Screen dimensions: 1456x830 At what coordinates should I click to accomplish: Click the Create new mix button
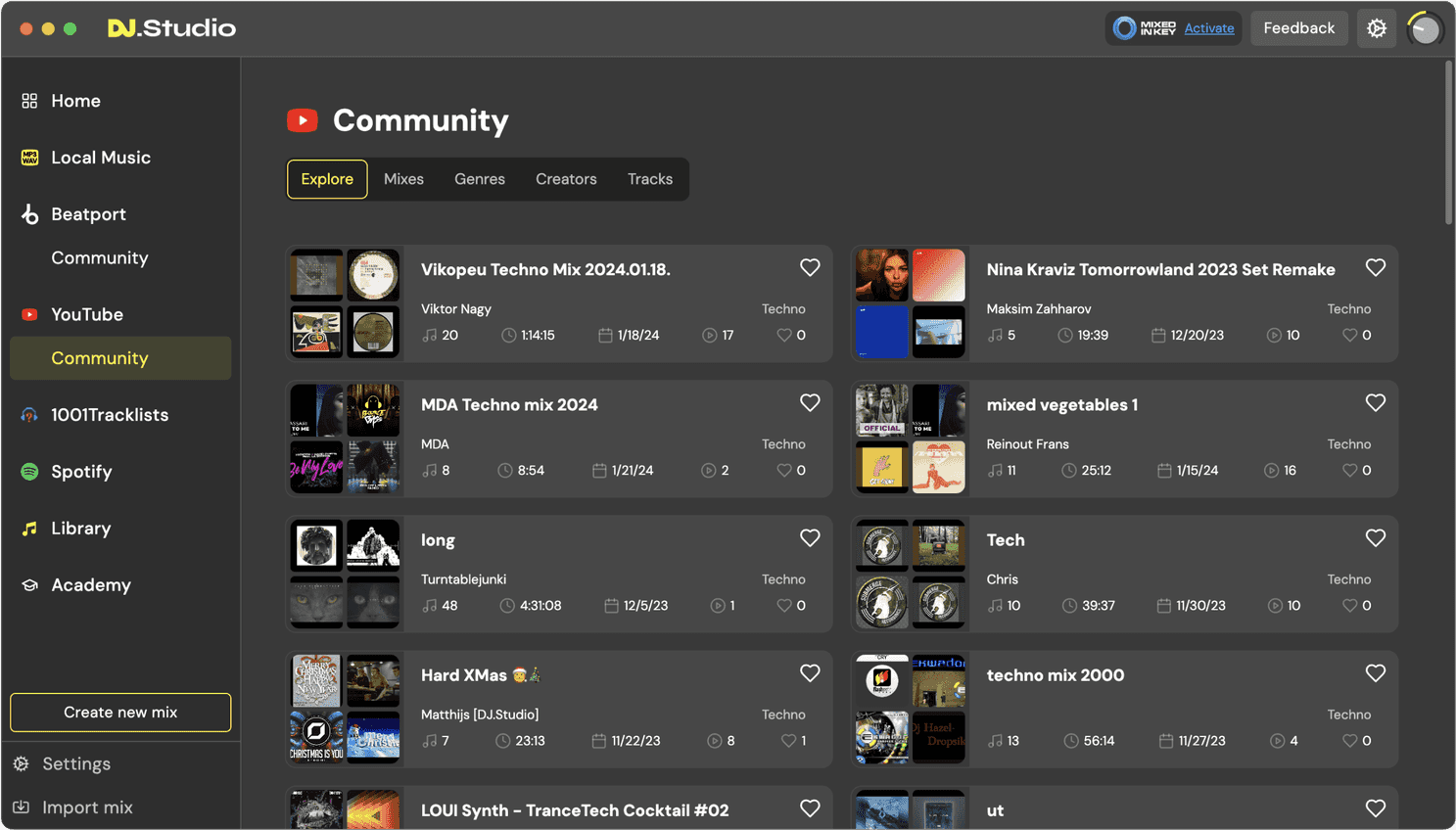pyautogui.click(x=120, y=713)
